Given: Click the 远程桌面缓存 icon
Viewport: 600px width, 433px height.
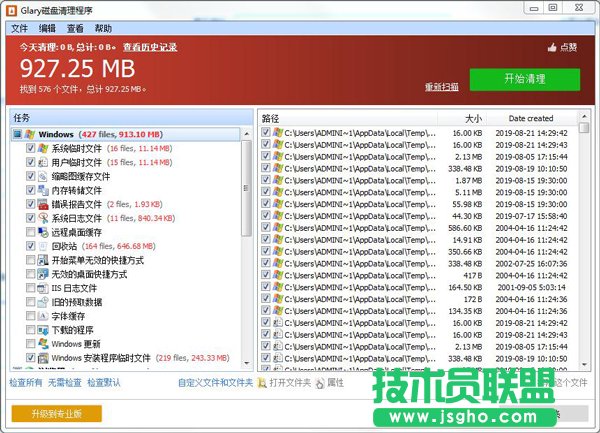Looking at the screenshot, I should pos(43,232).
